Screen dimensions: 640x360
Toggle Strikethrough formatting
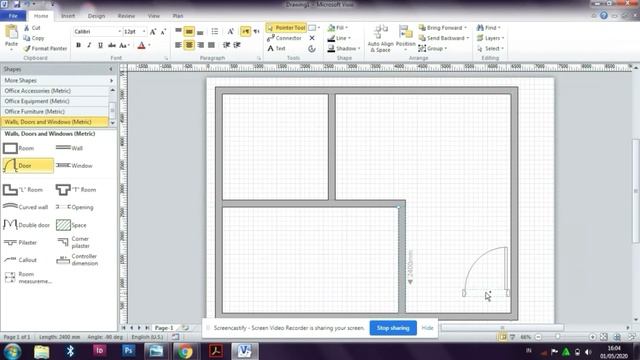(x=111, y=45)
